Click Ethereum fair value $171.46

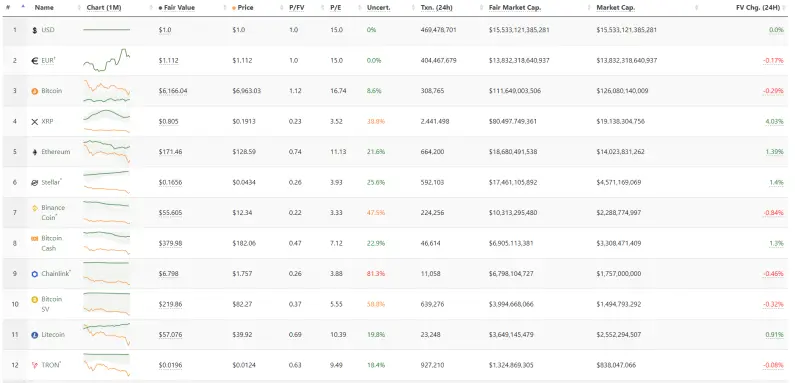coord(170,152)
